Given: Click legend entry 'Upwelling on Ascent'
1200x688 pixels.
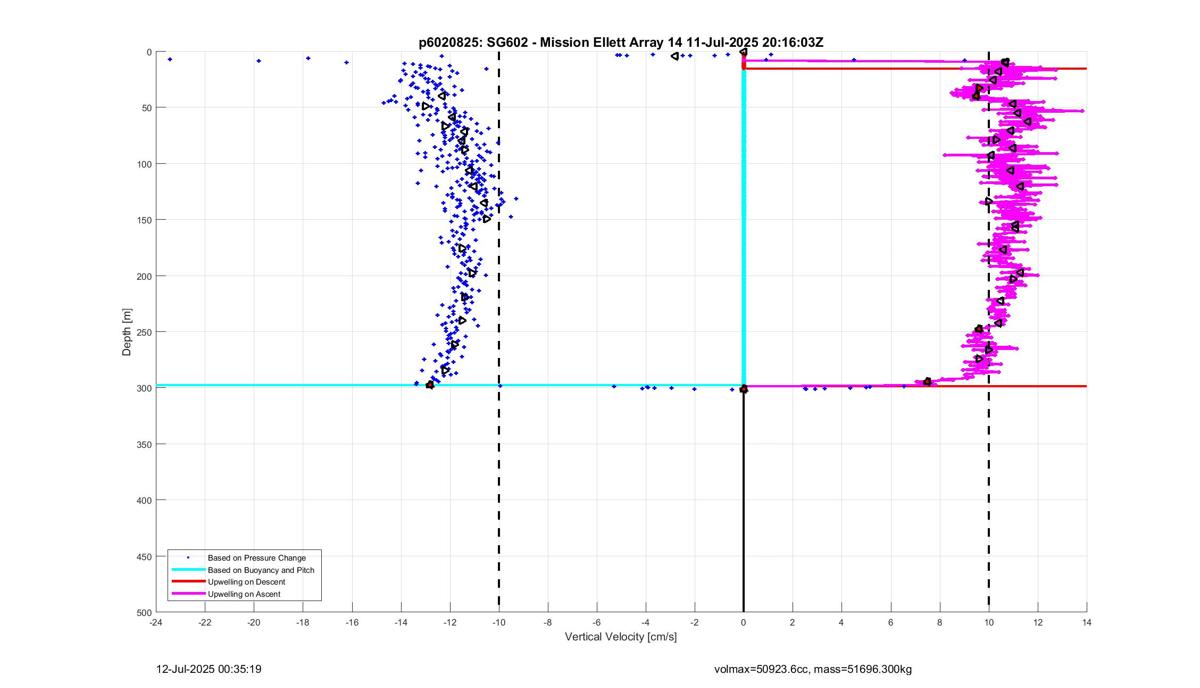Looking at the screenshot, I should click(245, 594).
